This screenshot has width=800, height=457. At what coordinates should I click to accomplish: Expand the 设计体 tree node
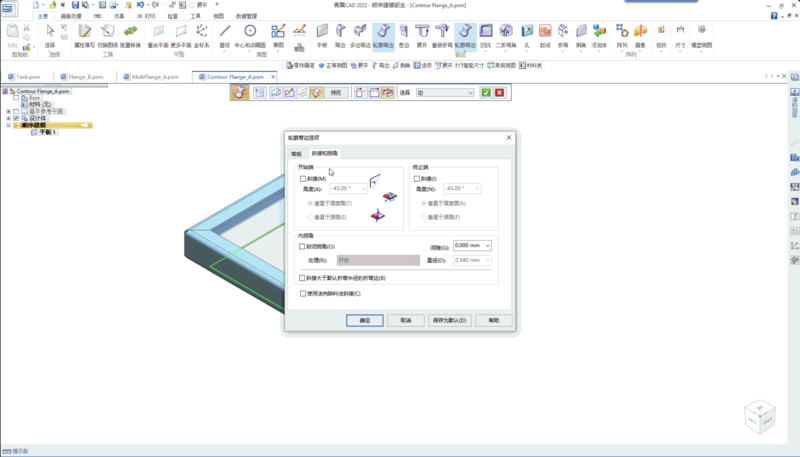tap(8, 118)
